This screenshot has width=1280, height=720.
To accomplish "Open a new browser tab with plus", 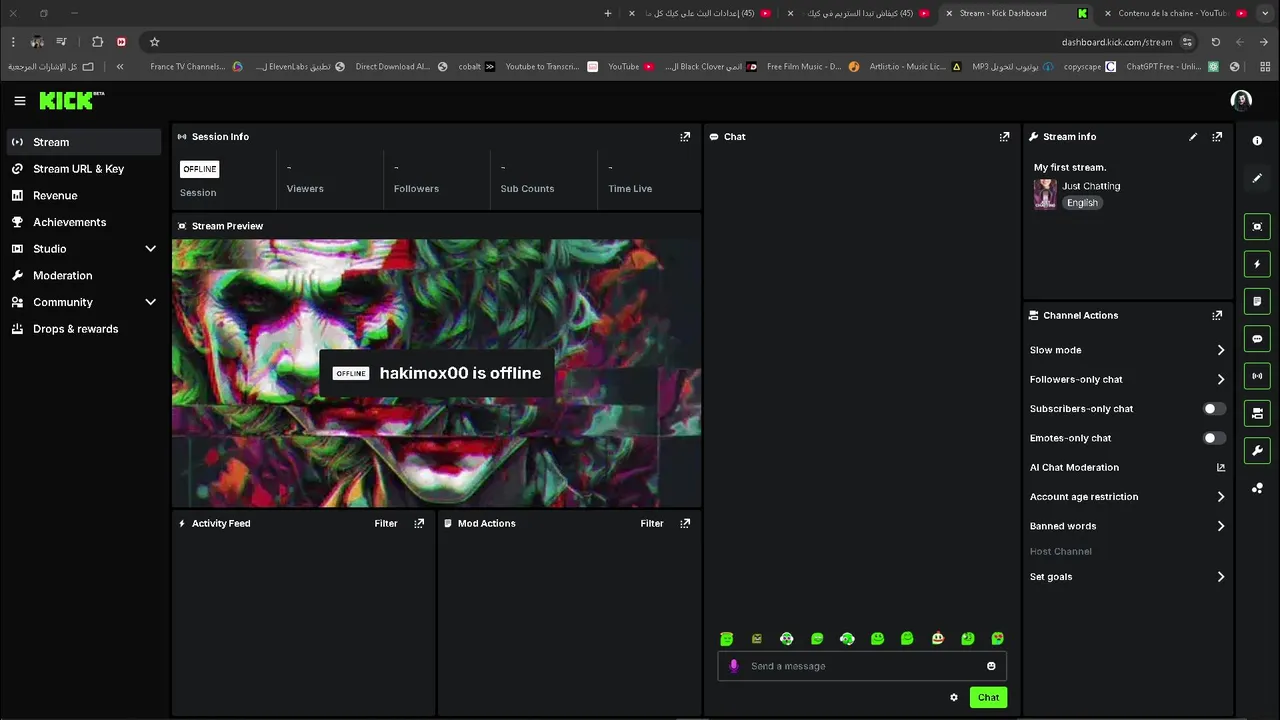I will 608,13.
